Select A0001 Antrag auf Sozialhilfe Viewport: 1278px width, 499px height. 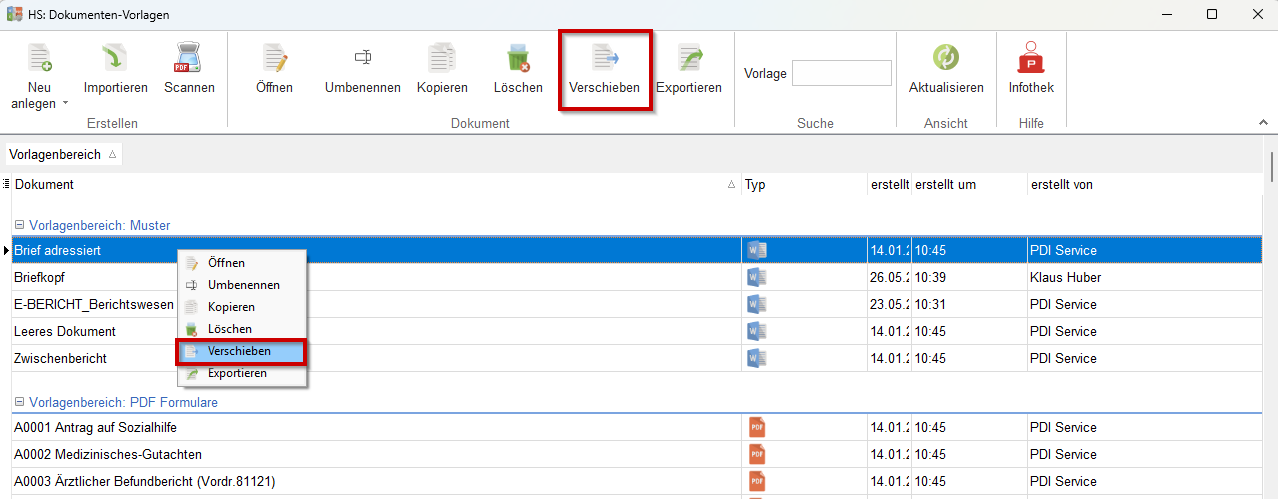639,427
